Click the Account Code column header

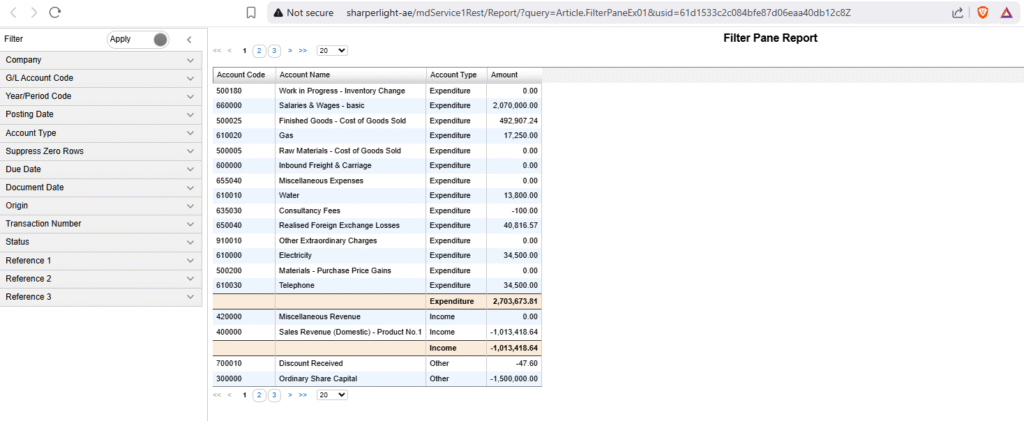coord(244,75)
